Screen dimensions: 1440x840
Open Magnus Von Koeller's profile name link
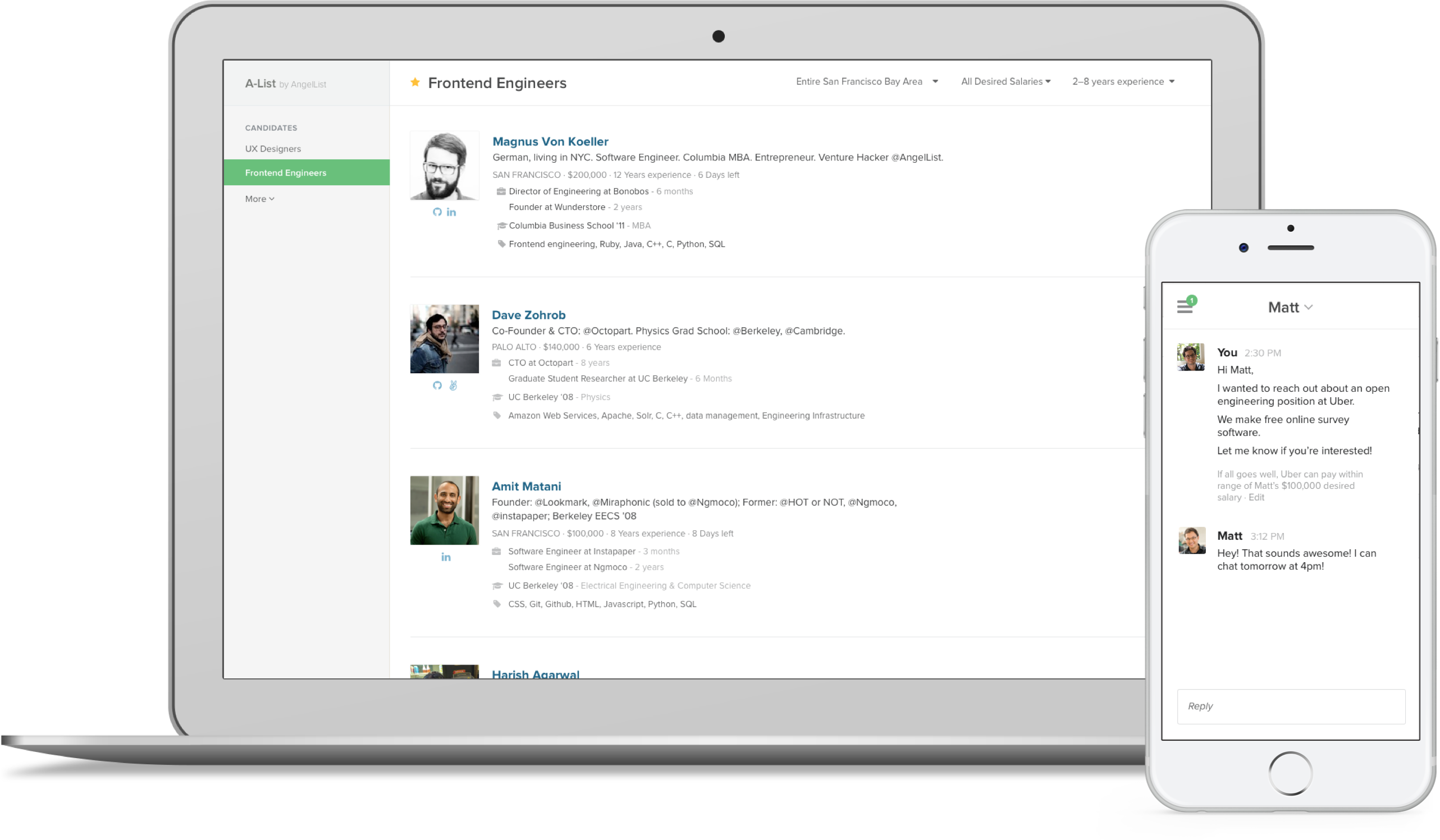[550, 141]
